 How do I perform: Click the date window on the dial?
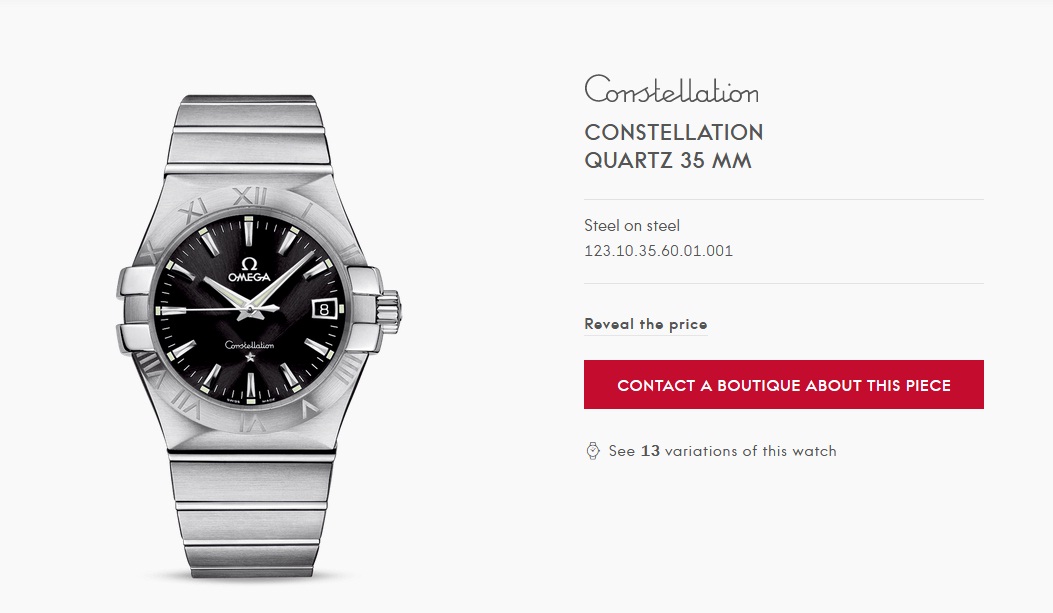point(325,309)
